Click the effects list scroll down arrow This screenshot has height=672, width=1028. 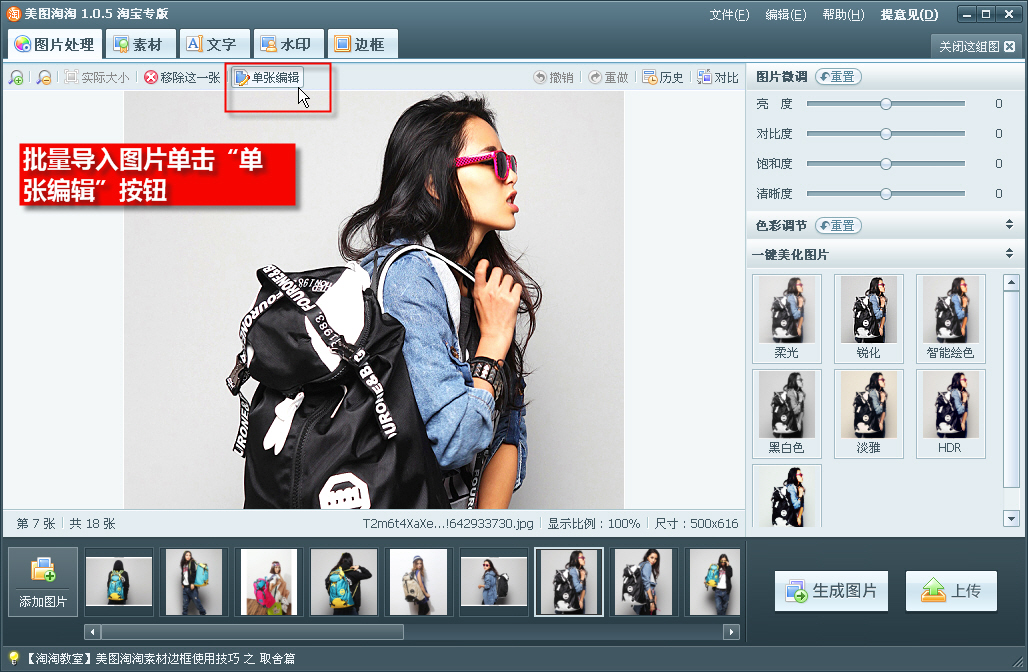point(1012,519)
